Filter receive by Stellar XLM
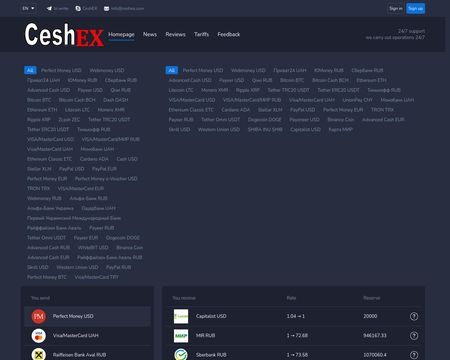This screenshot has height=360, width=450. pos(270,110)
